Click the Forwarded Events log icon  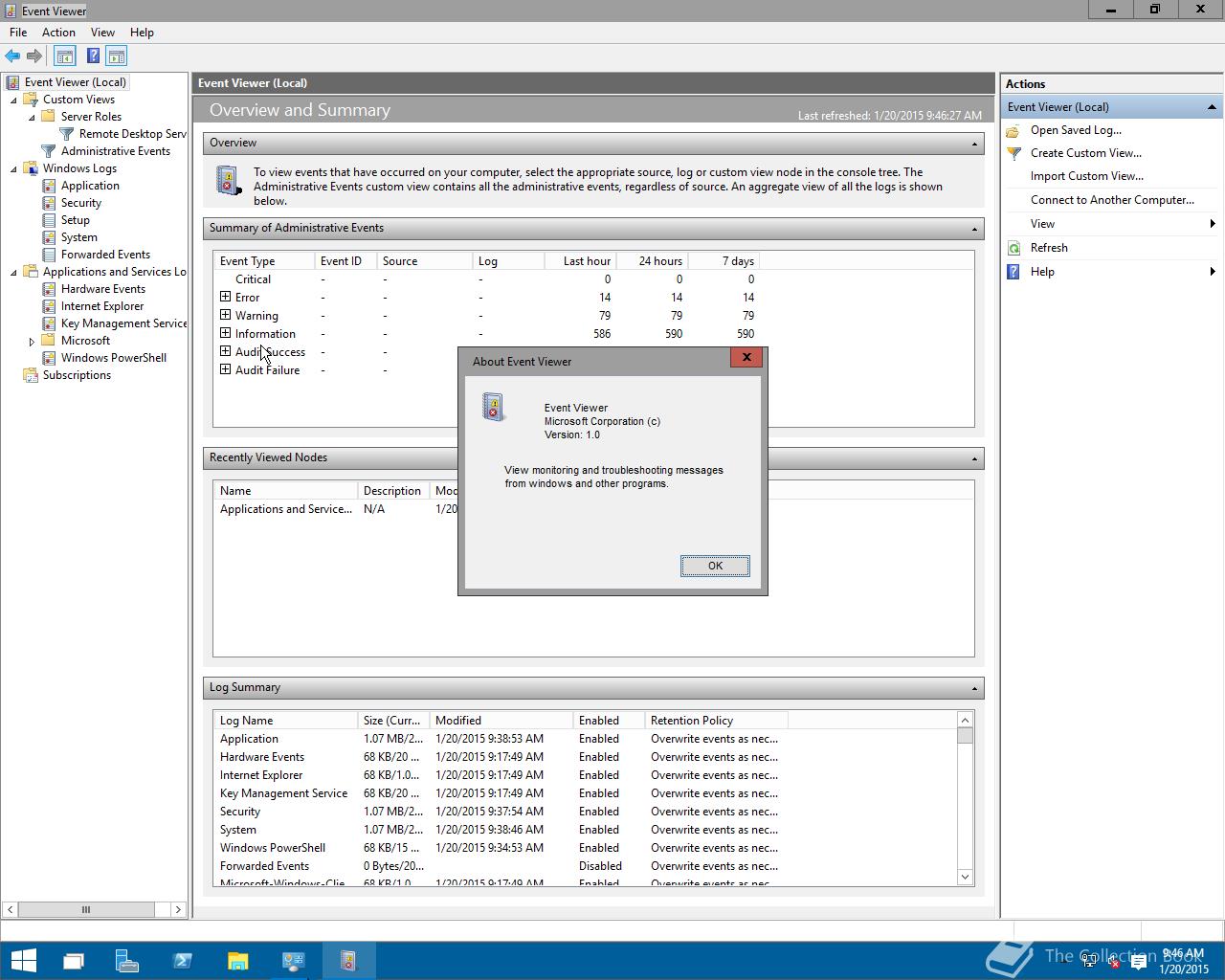pyautogui.click(x=49, y=255)
